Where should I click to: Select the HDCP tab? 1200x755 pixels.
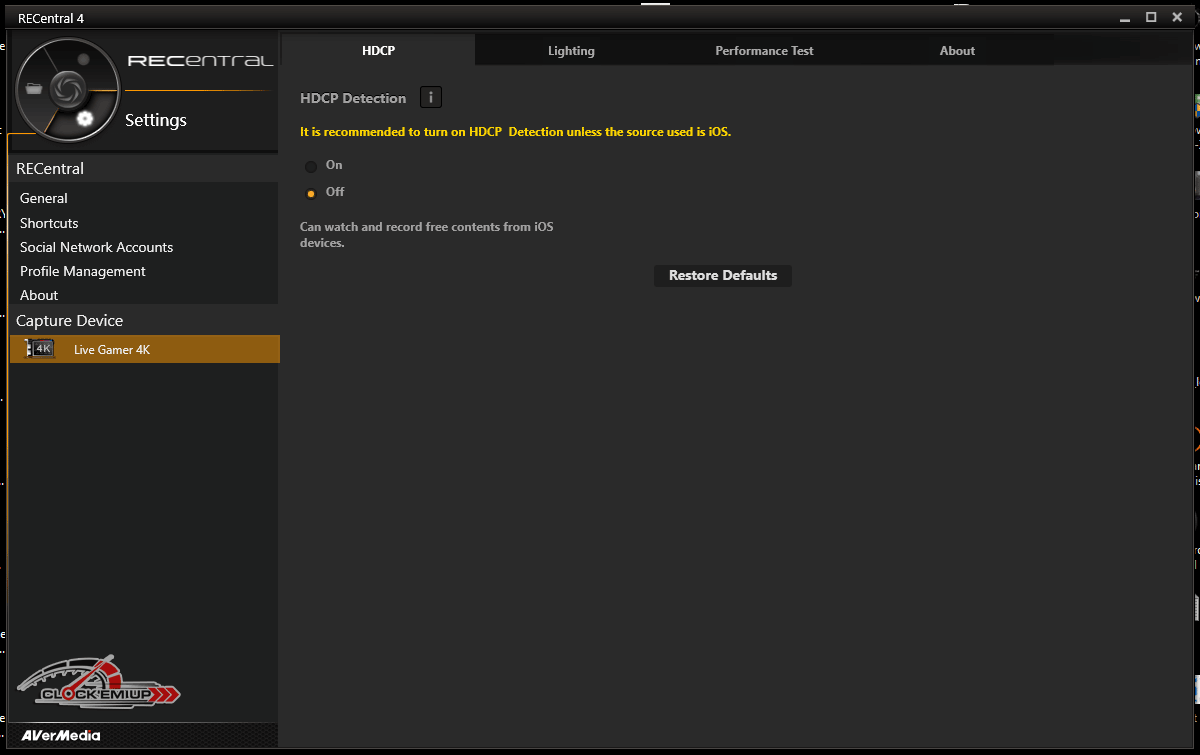[379, 51]
